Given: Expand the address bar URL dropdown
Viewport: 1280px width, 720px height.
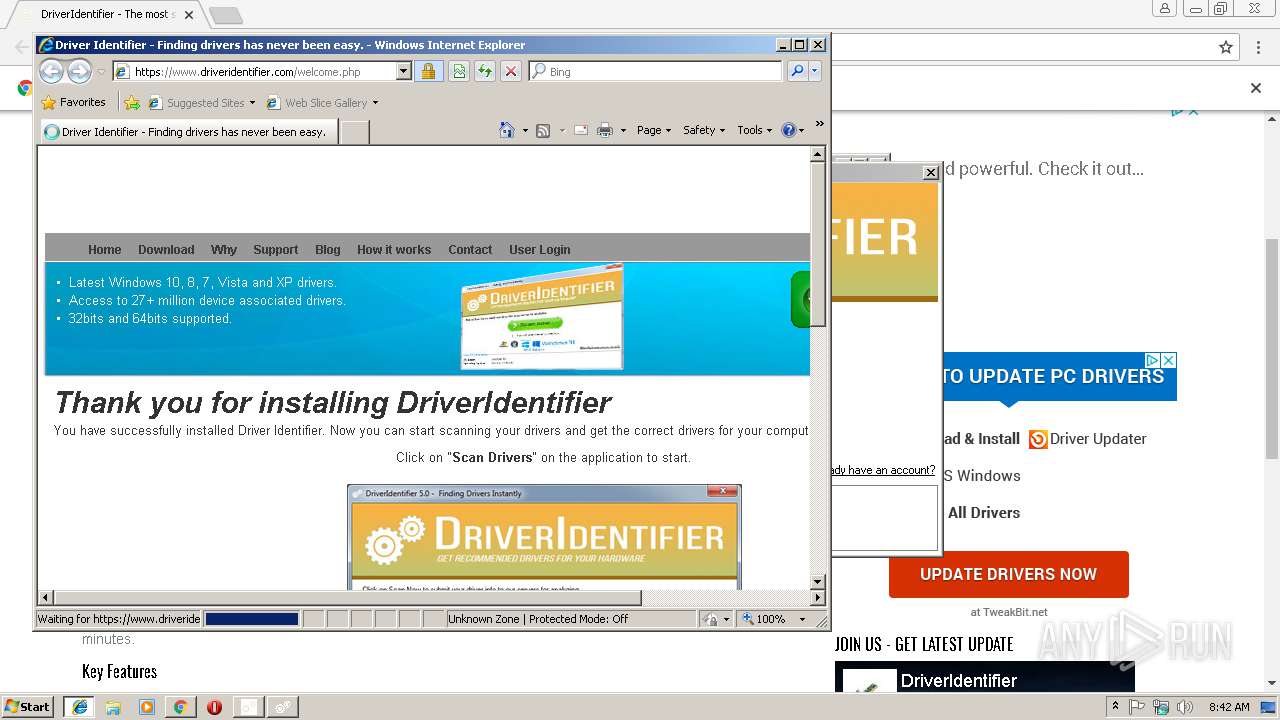Looking at the screenshot, I should (404, 71).
